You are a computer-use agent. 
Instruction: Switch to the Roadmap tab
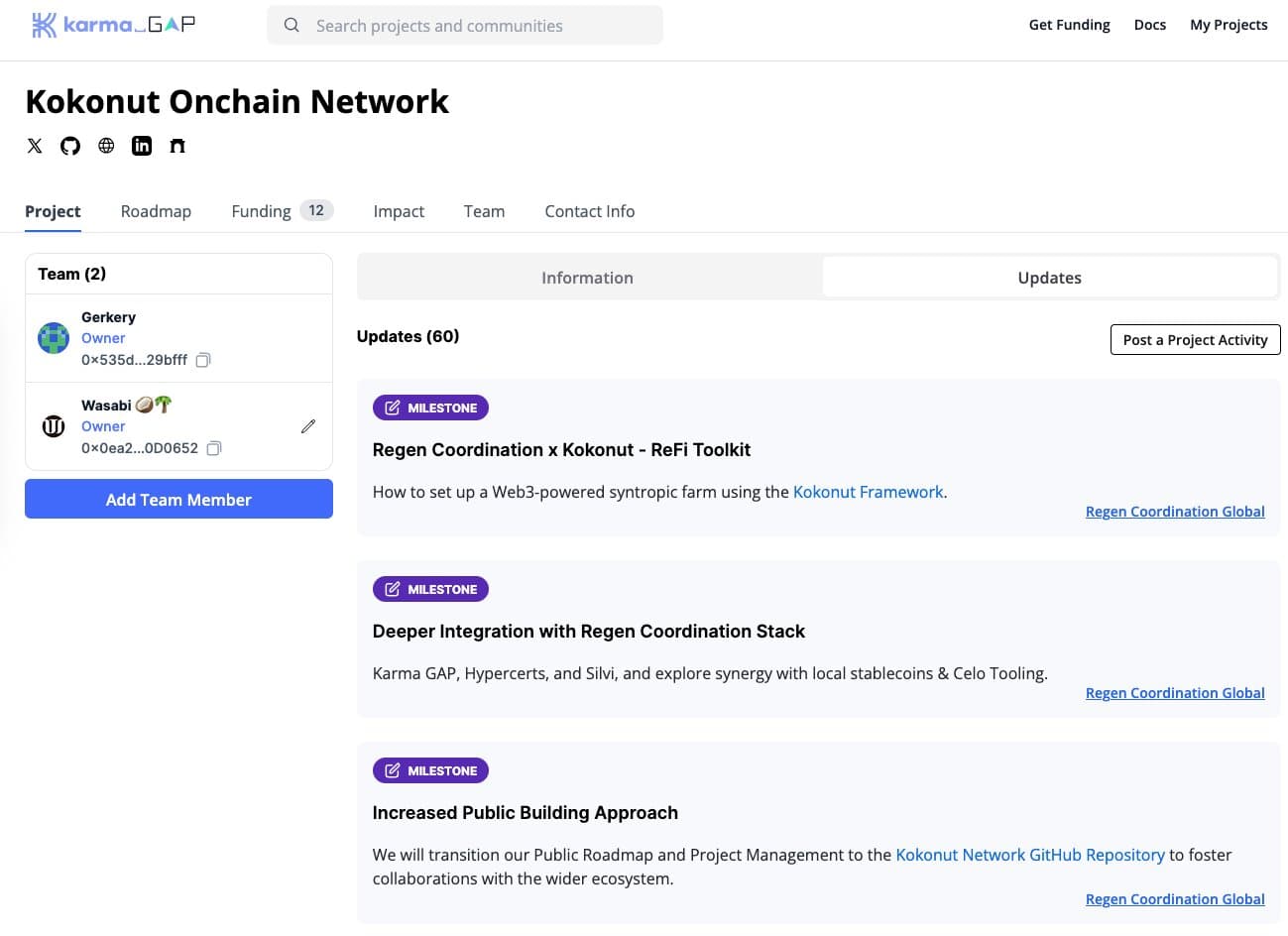[156, 211]
